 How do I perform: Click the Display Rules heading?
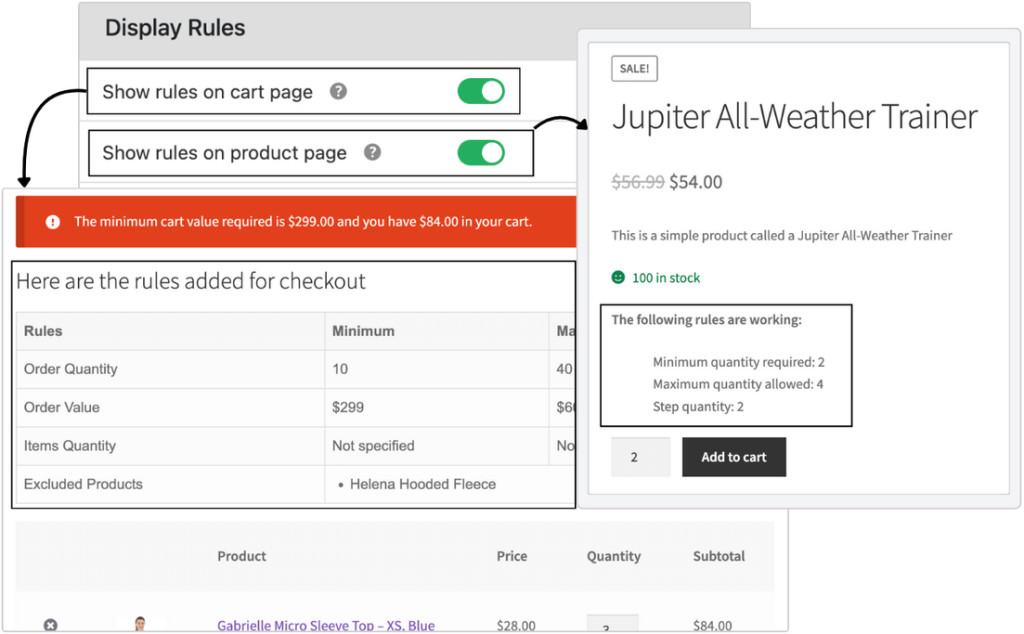[175, 28]
